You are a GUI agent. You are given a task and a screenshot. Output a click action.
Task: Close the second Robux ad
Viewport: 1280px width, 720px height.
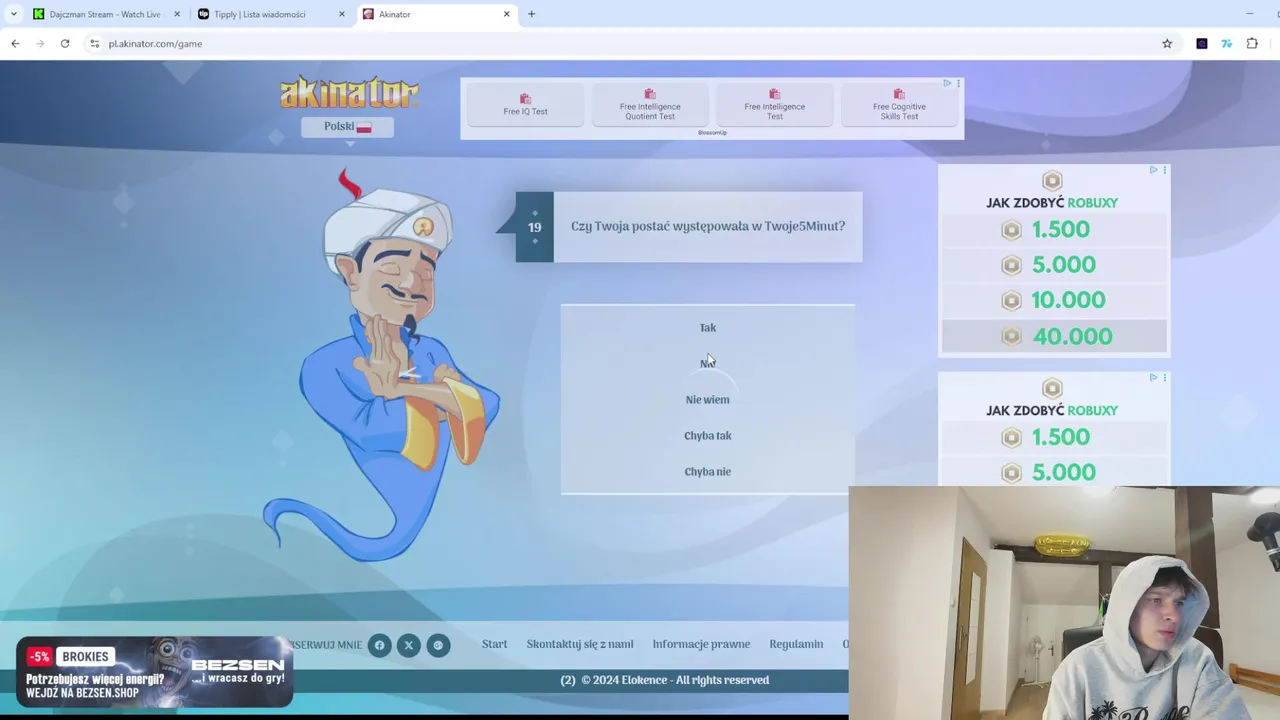point(1164,378)
